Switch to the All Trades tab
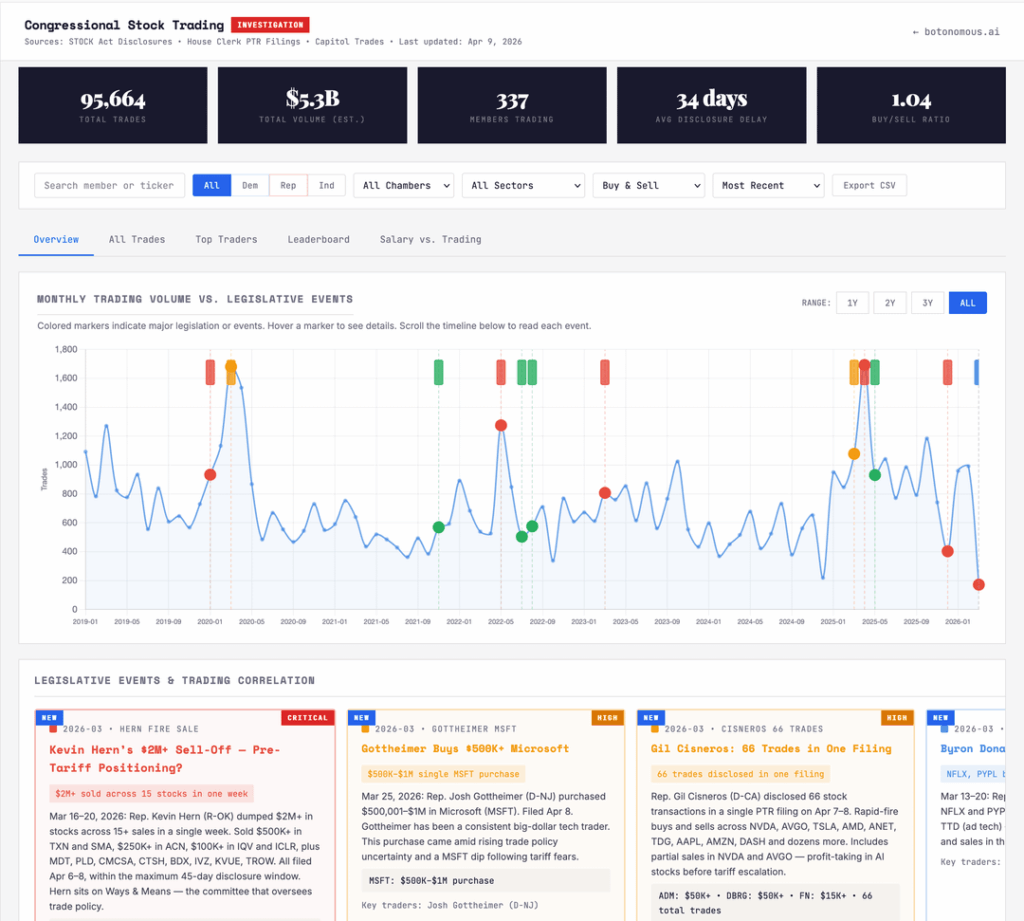The image size is (1024, 921). coord(137,240)
